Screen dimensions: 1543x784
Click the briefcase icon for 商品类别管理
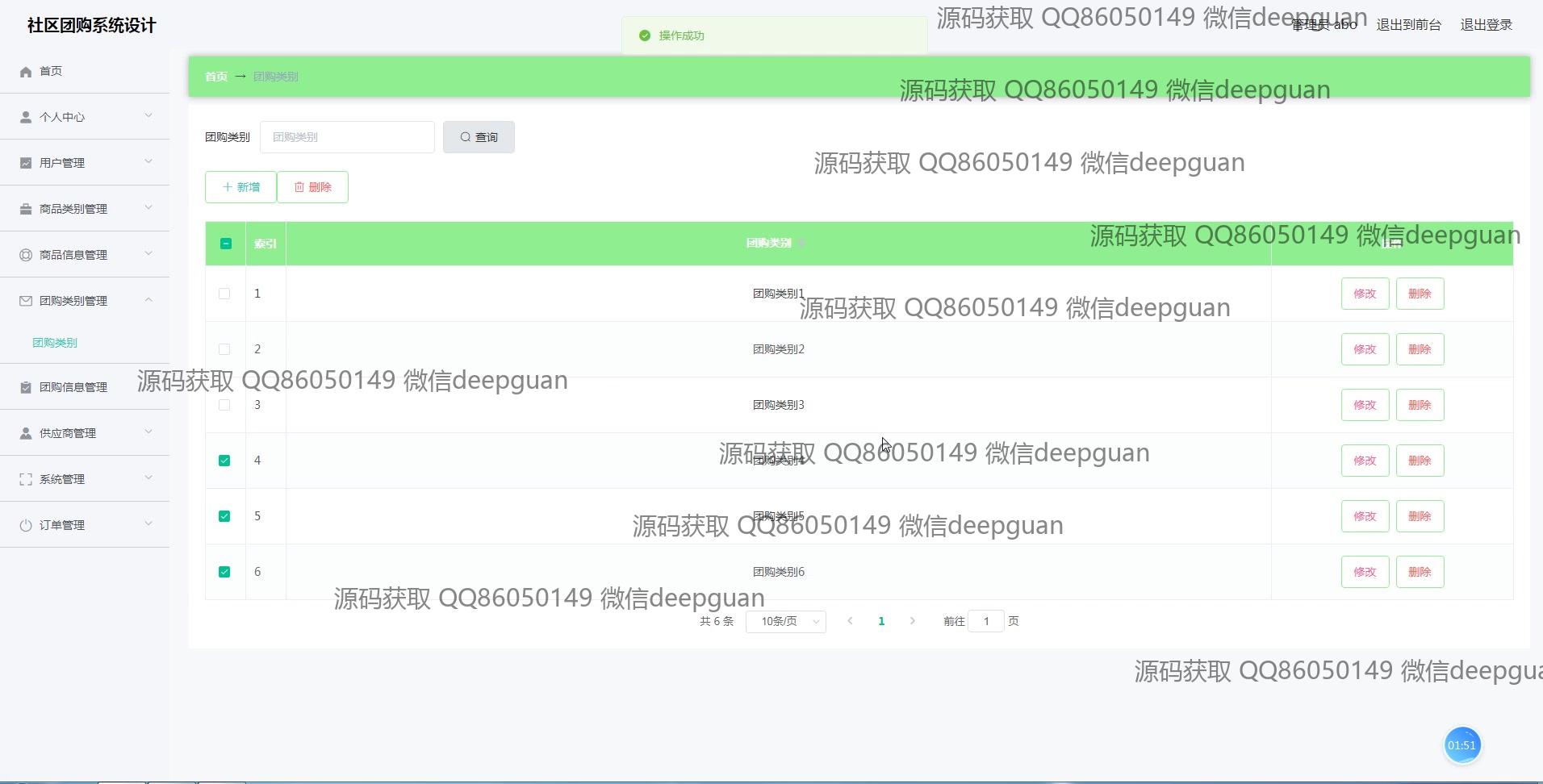(x=26, y=209)
